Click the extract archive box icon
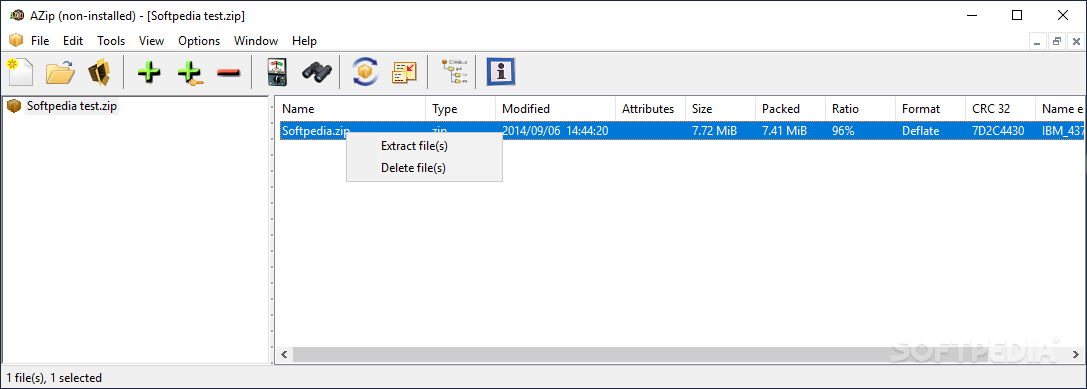This screenshot has width=1087, height=389. click(99, 72)
